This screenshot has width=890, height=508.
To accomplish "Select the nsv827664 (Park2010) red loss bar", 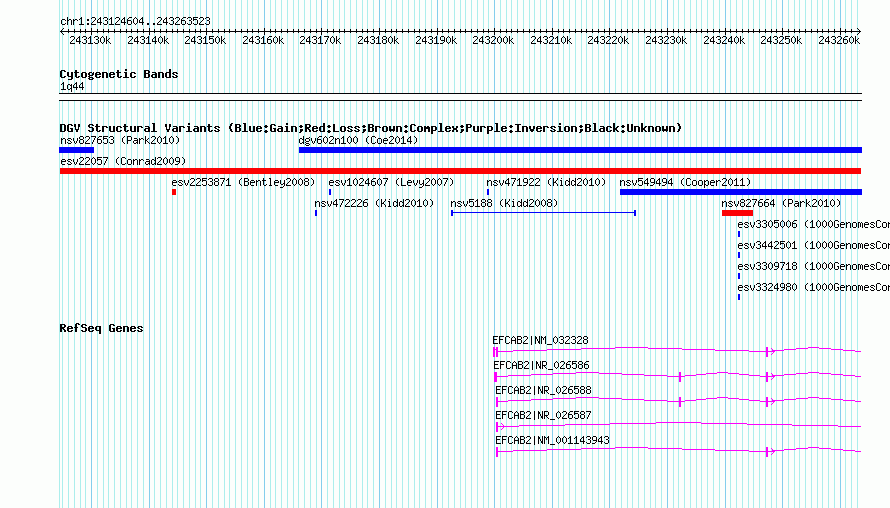I will click(737, 213).
